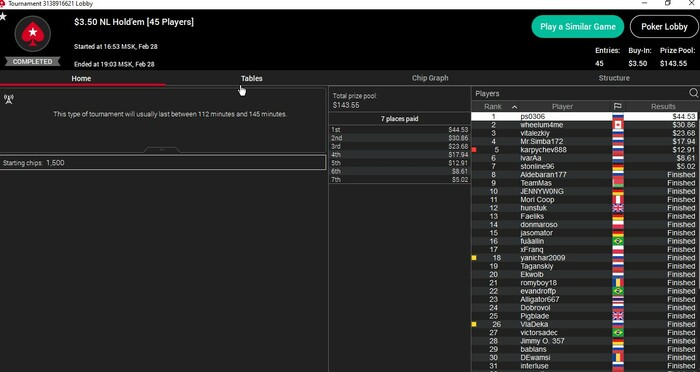The height and width of the screenshot is (372, 700).
Task: Click the red marker beside karpychev888
Action: 474,150
